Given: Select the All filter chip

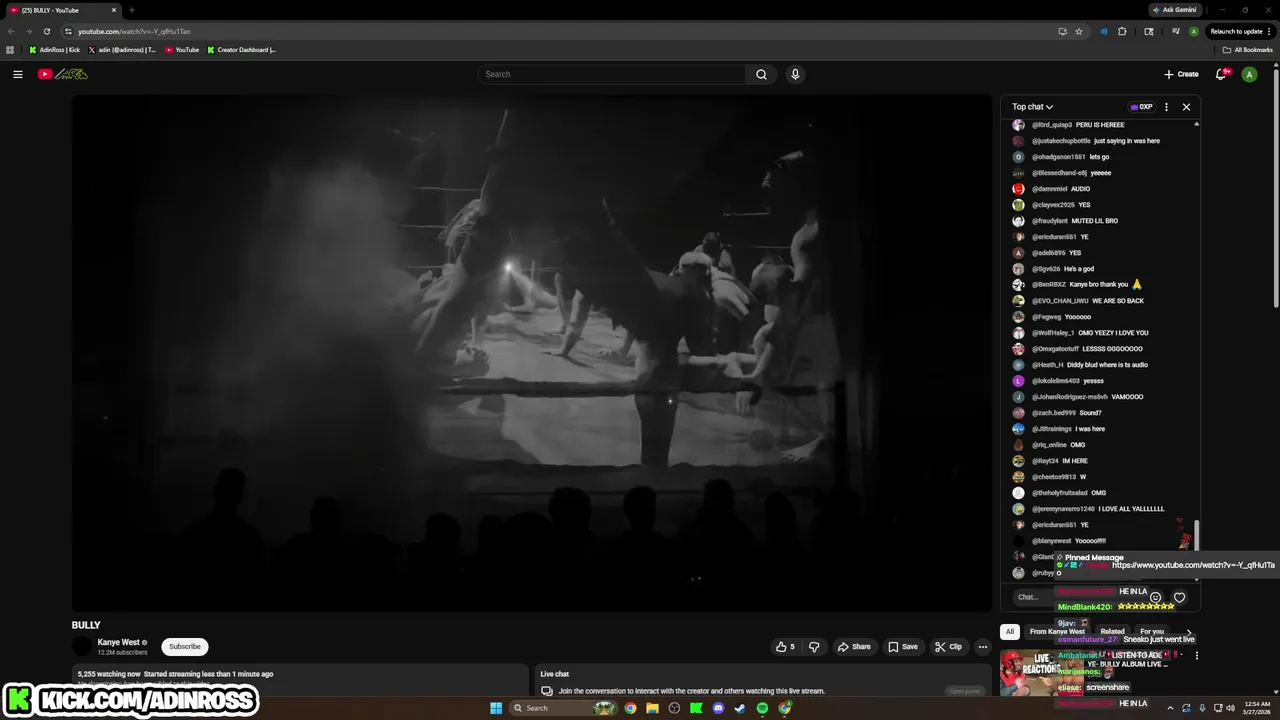Looking at the screenshot, I should (x=1010, y=632).
